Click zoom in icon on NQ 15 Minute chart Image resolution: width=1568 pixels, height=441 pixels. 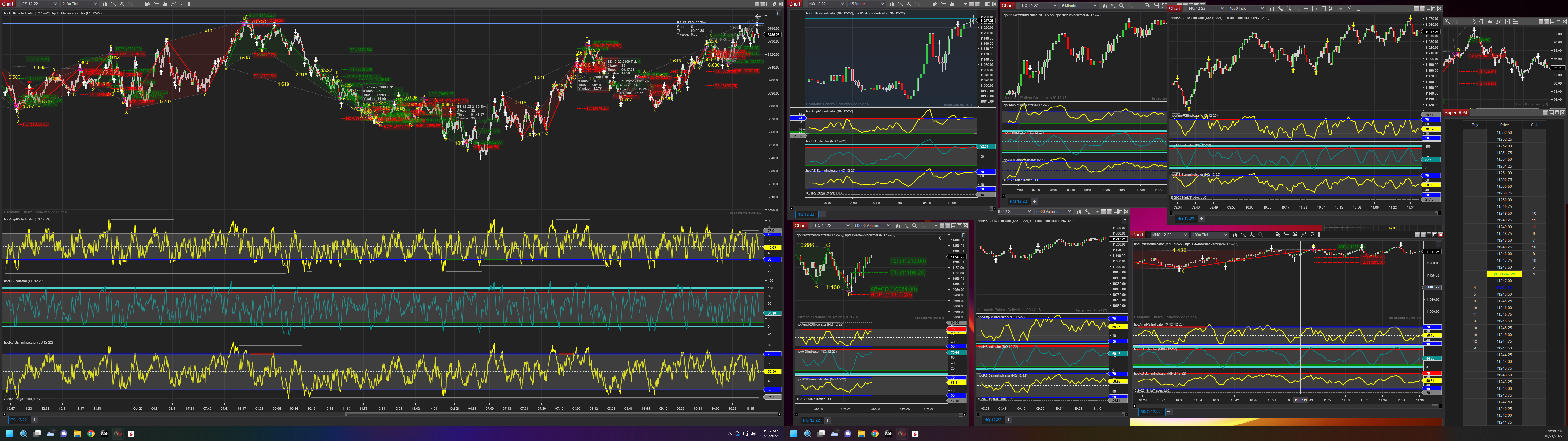tap(909, 4)
